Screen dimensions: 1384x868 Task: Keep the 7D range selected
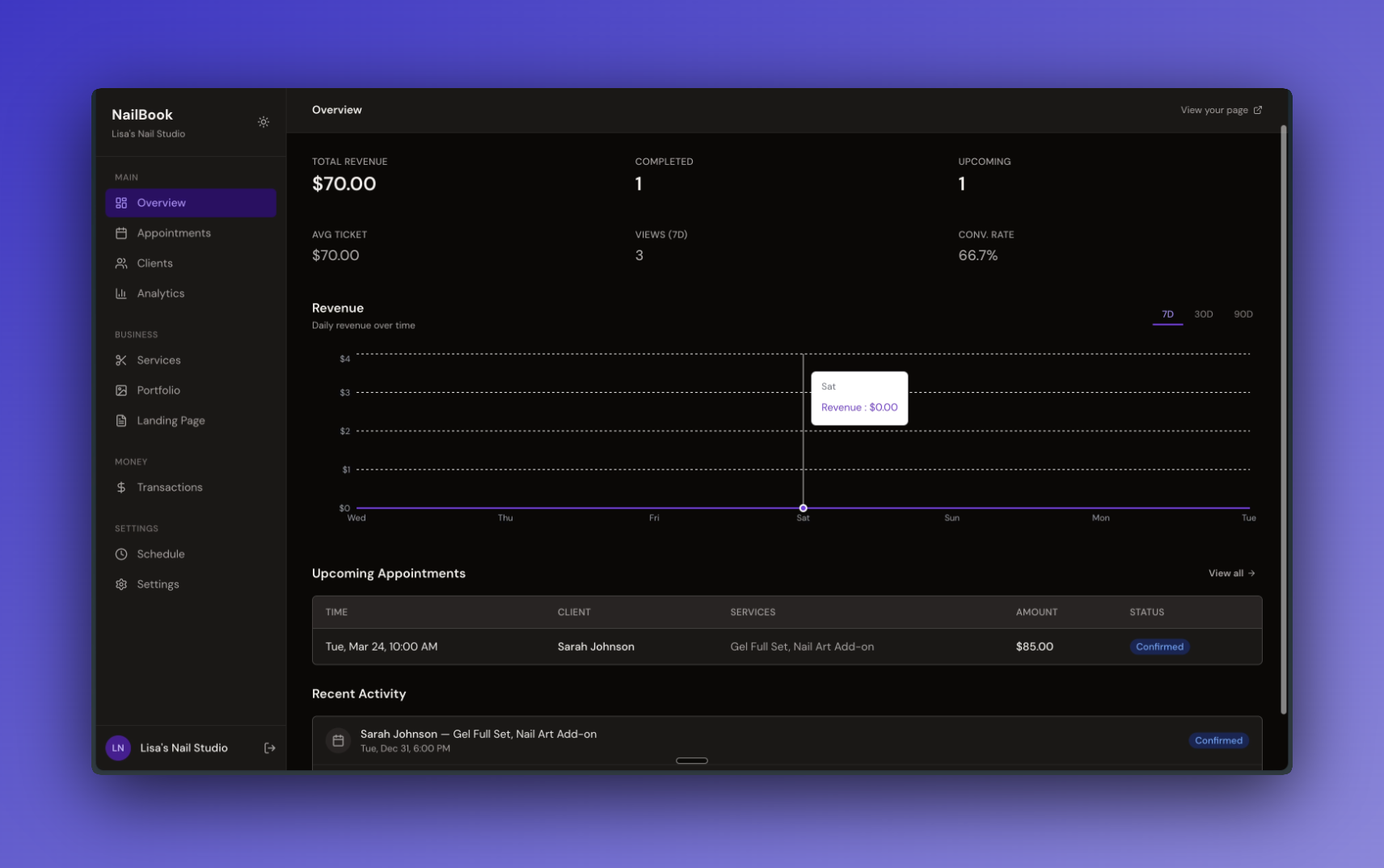click(1167, 314)
